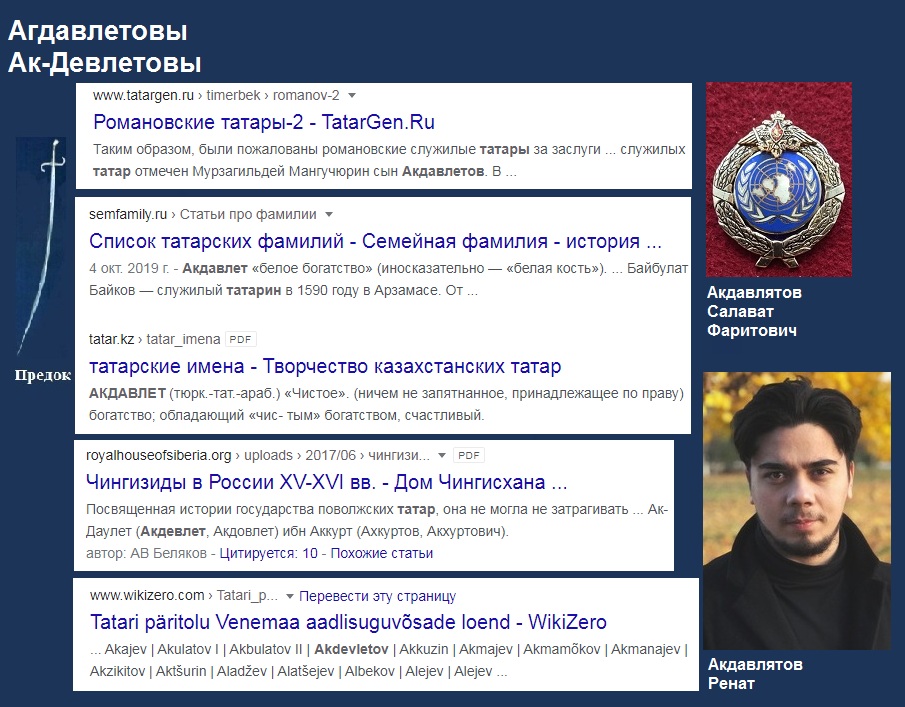Viewport: 905px width, 707px height.
Task: Click the portrait photo labeled Акдавлятов Ренат
Action: point(796,511)
